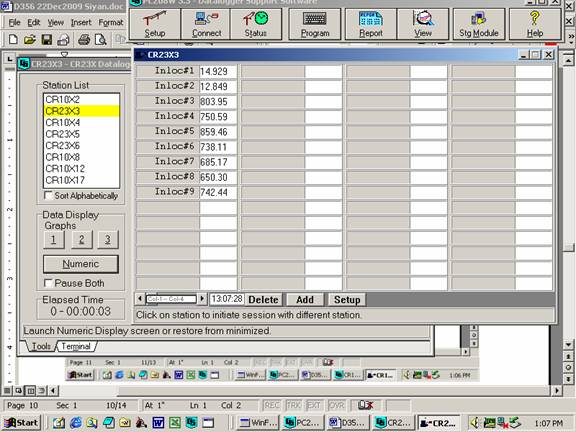Click Word vertical scrollbar down arrow
This screenshot has width=576, height=432.
point(568,345)
